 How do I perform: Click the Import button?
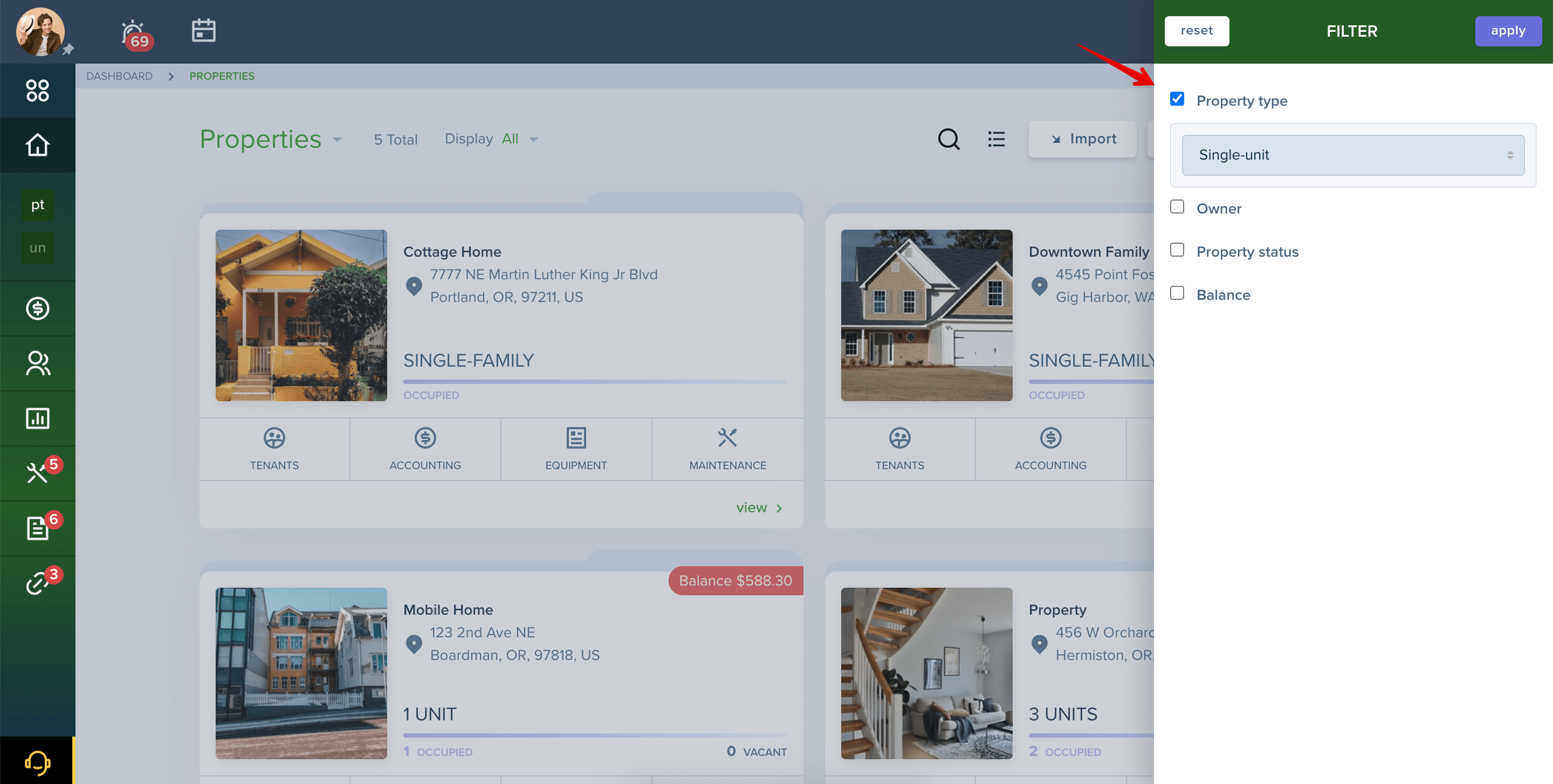click(x=1082, y=139)
